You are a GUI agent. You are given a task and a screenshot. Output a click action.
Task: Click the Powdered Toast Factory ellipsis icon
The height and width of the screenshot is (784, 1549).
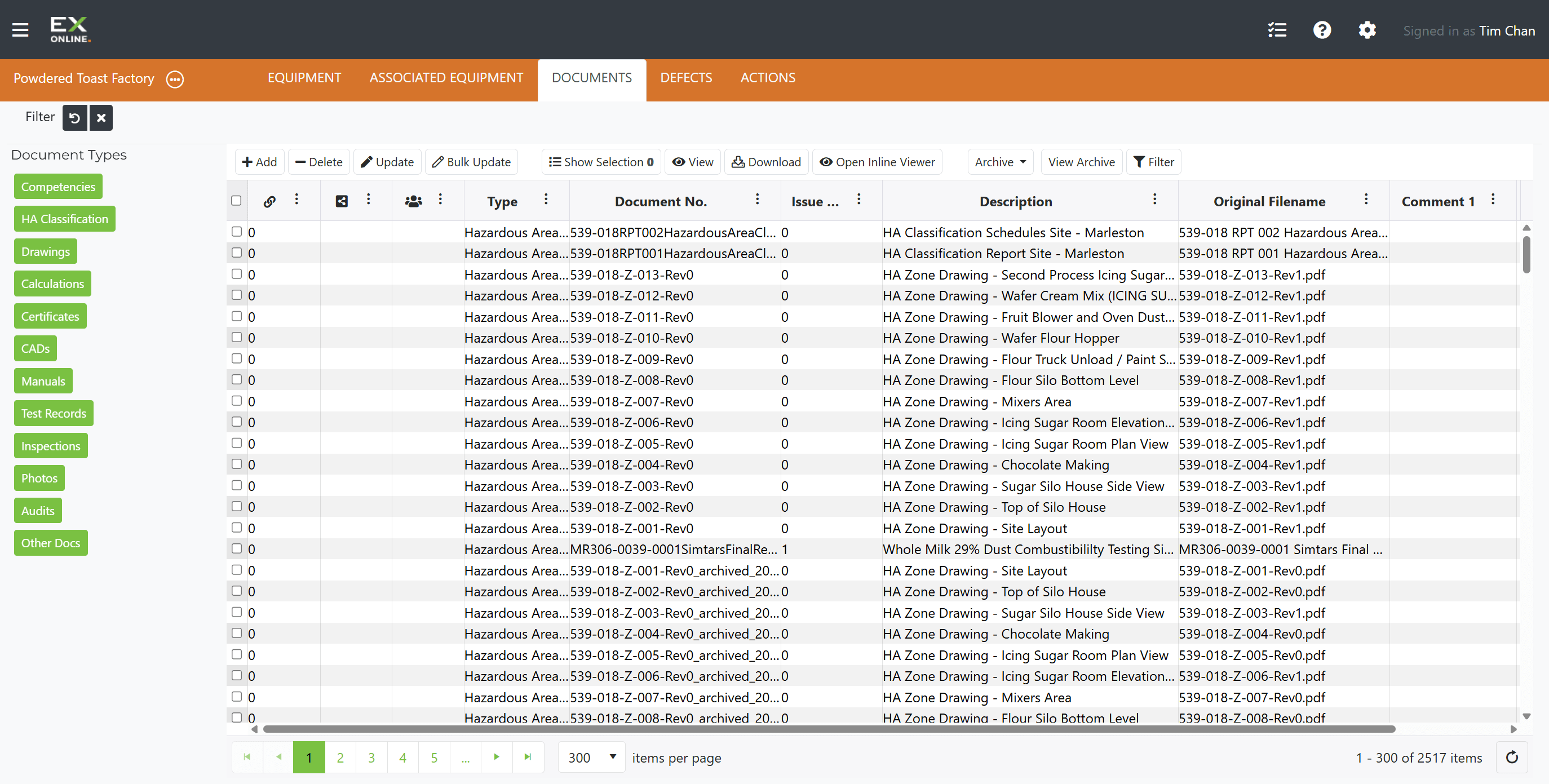pos(175,79)
